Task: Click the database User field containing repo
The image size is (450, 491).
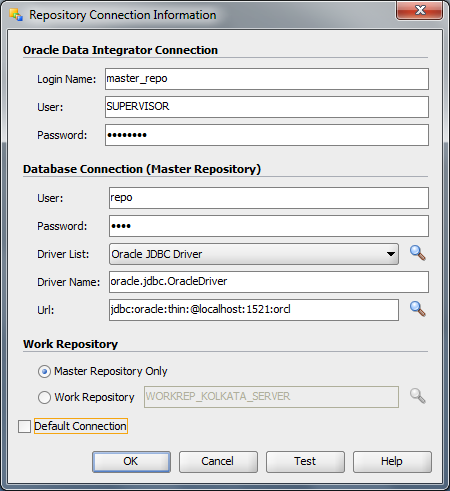Action: click(269, 198)
